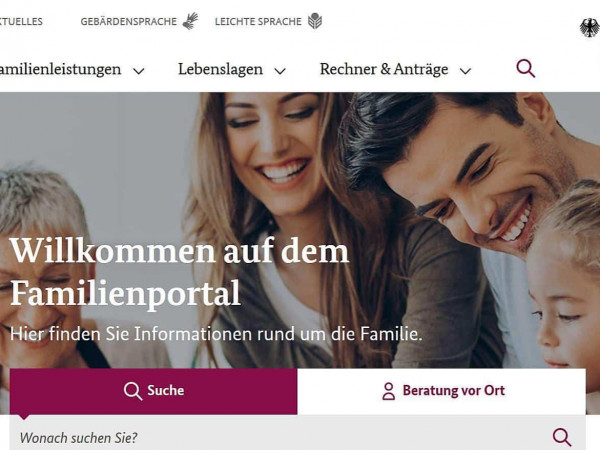
Task: Open search via navigation magnifier icon
Action: point(526,68)
